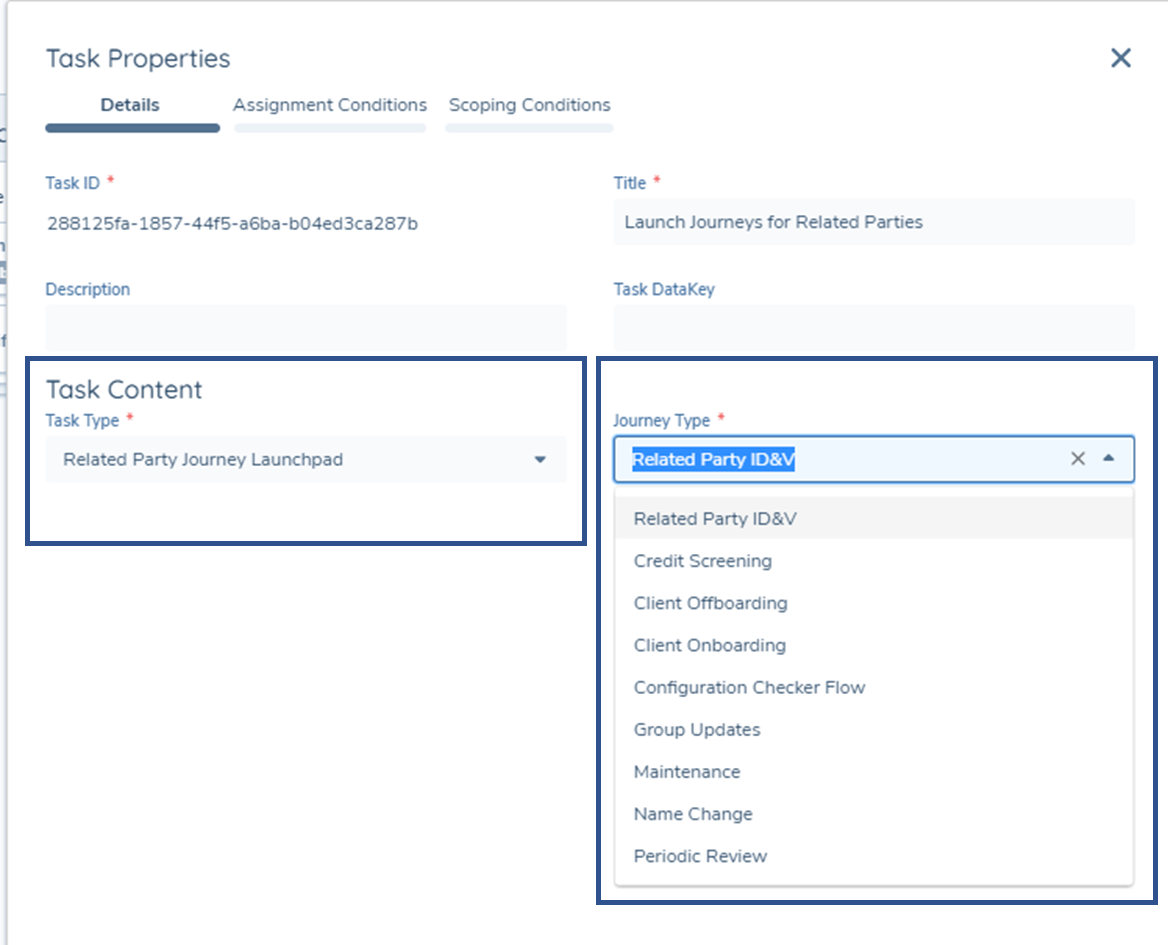
Task: Open the Task Type dropdown arrow
Action: click(540, 460)
